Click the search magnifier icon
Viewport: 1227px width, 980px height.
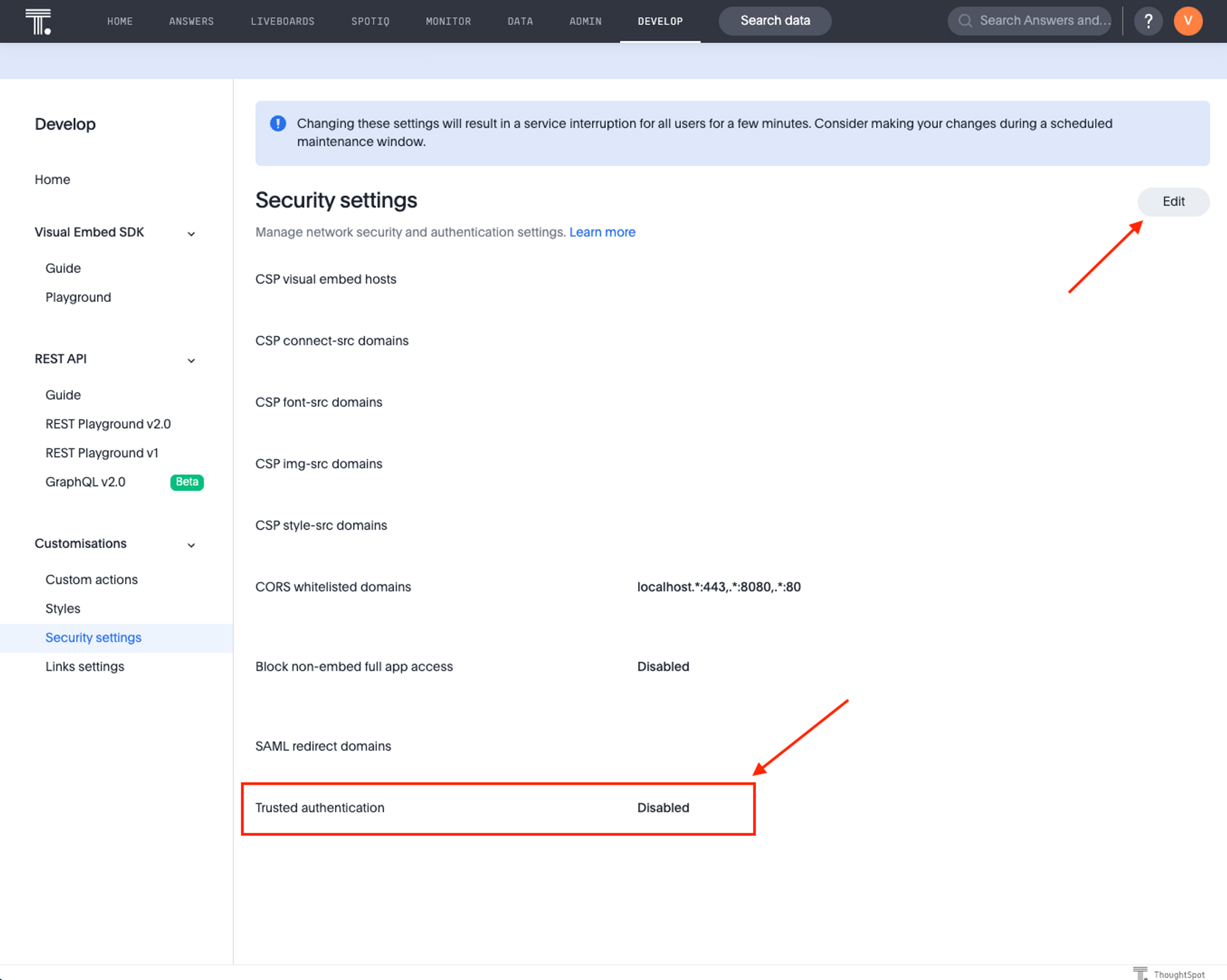[x=965, y=21]
